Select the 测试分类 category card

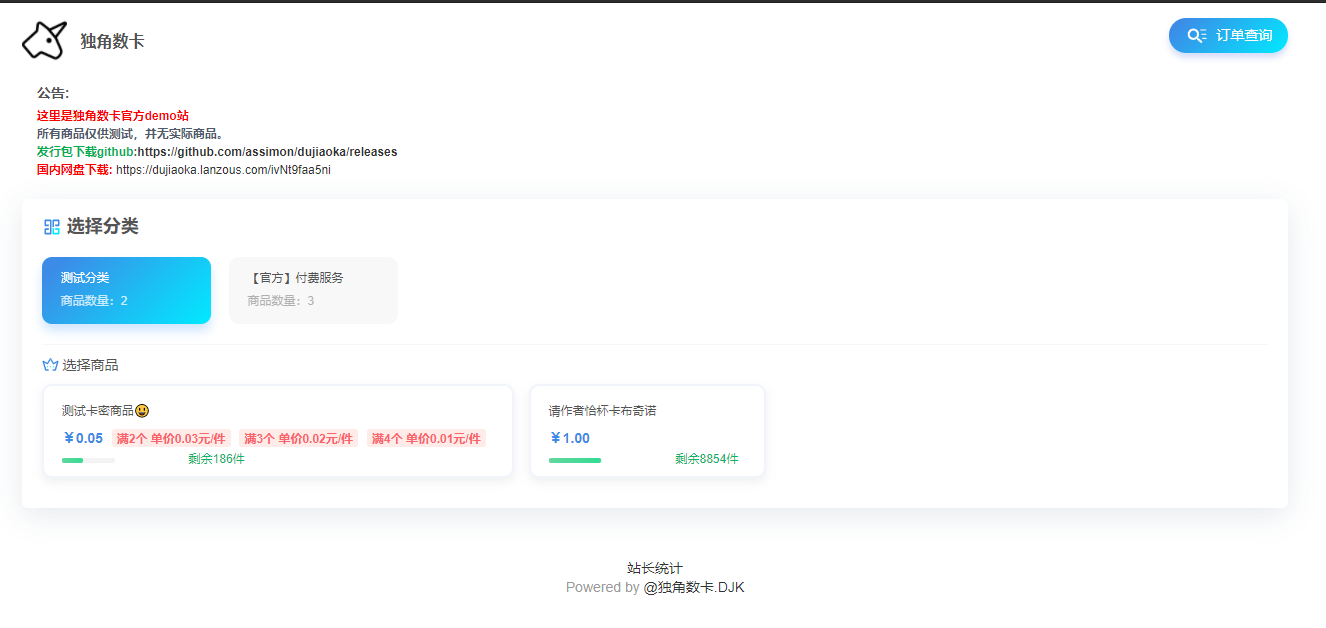pos(126,290)
